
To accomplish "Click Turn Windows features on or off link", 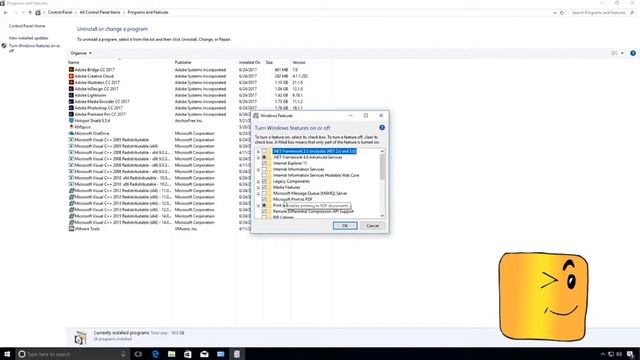I will (x=34, y=48).
